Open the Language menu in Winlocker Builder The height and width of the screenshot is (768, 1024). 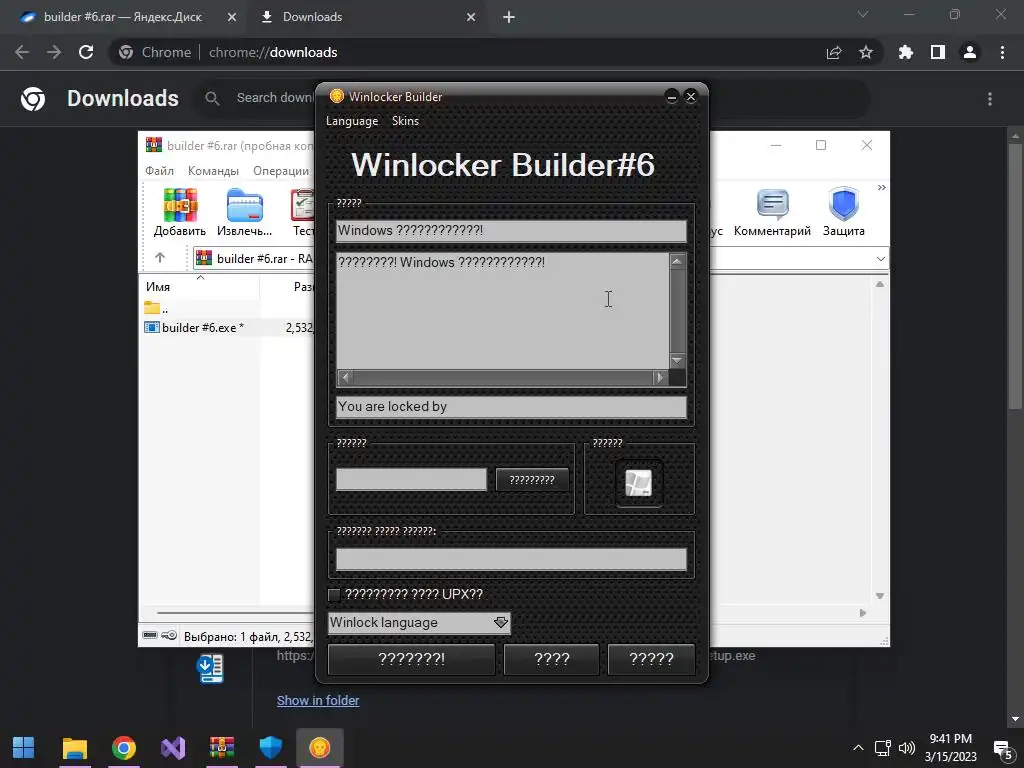(x=351, y=121)
